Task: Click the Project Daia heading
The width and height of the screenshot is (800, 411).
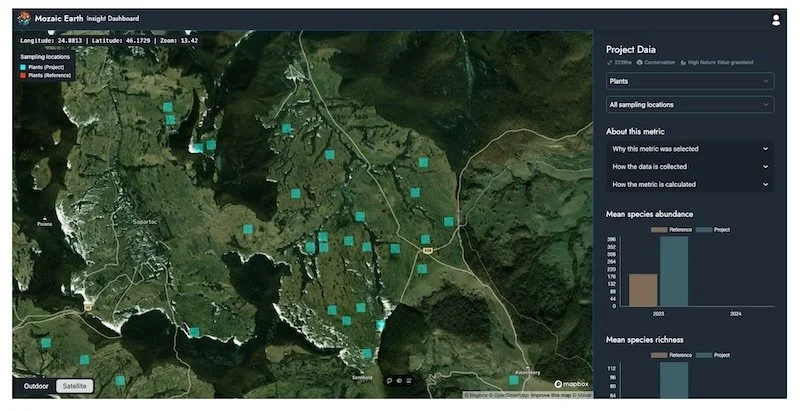Action: [631, 49]
